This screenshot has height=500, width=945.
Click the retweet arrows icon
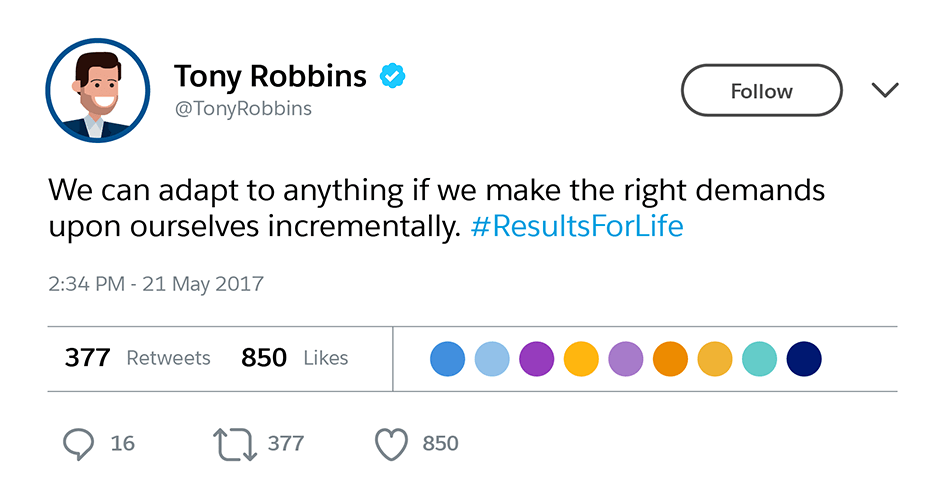point(234,444)
